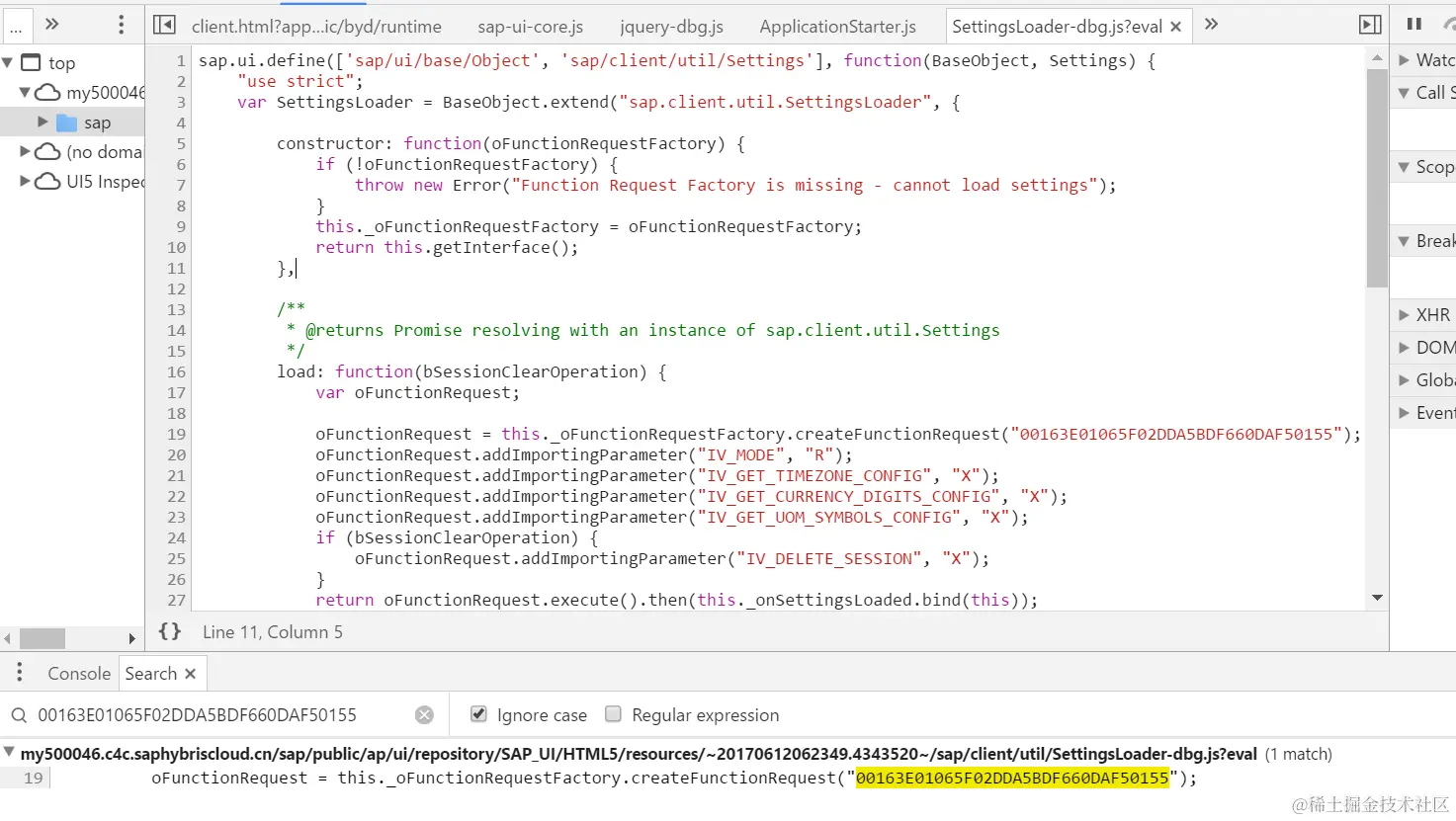The width and height of the screenshot is (1456, 821).
Task: Close the Search drawer tab
Action: pos(191,673)
